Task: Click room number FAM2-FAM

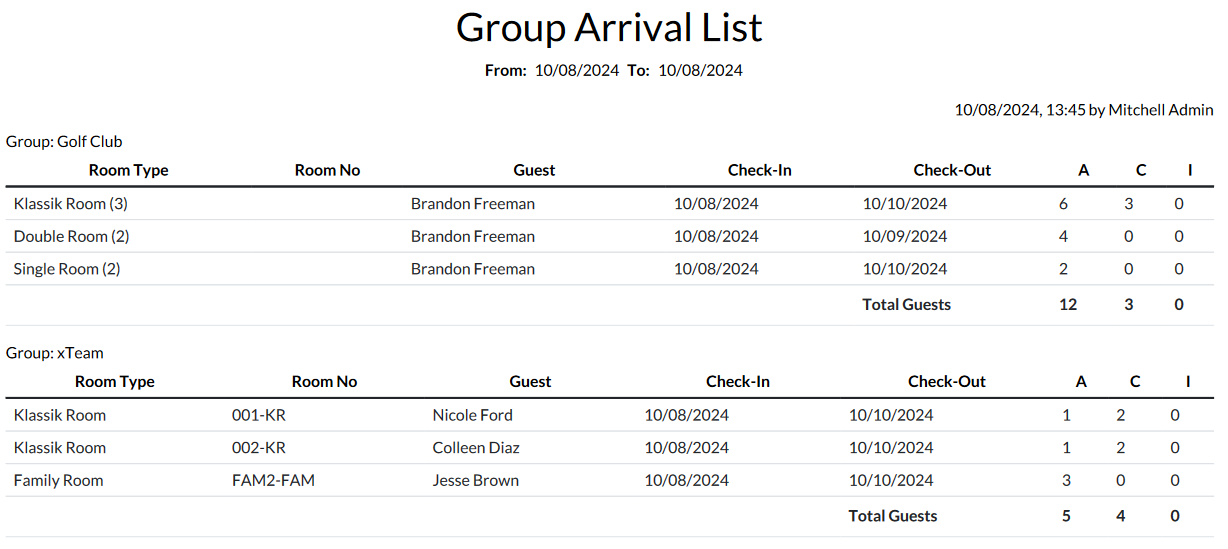Action: click(x=273, y=481)
